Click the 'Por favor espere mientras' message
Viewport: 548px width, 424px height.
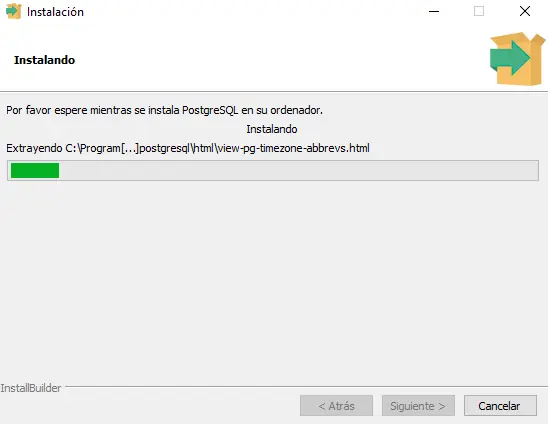point(164,110)
